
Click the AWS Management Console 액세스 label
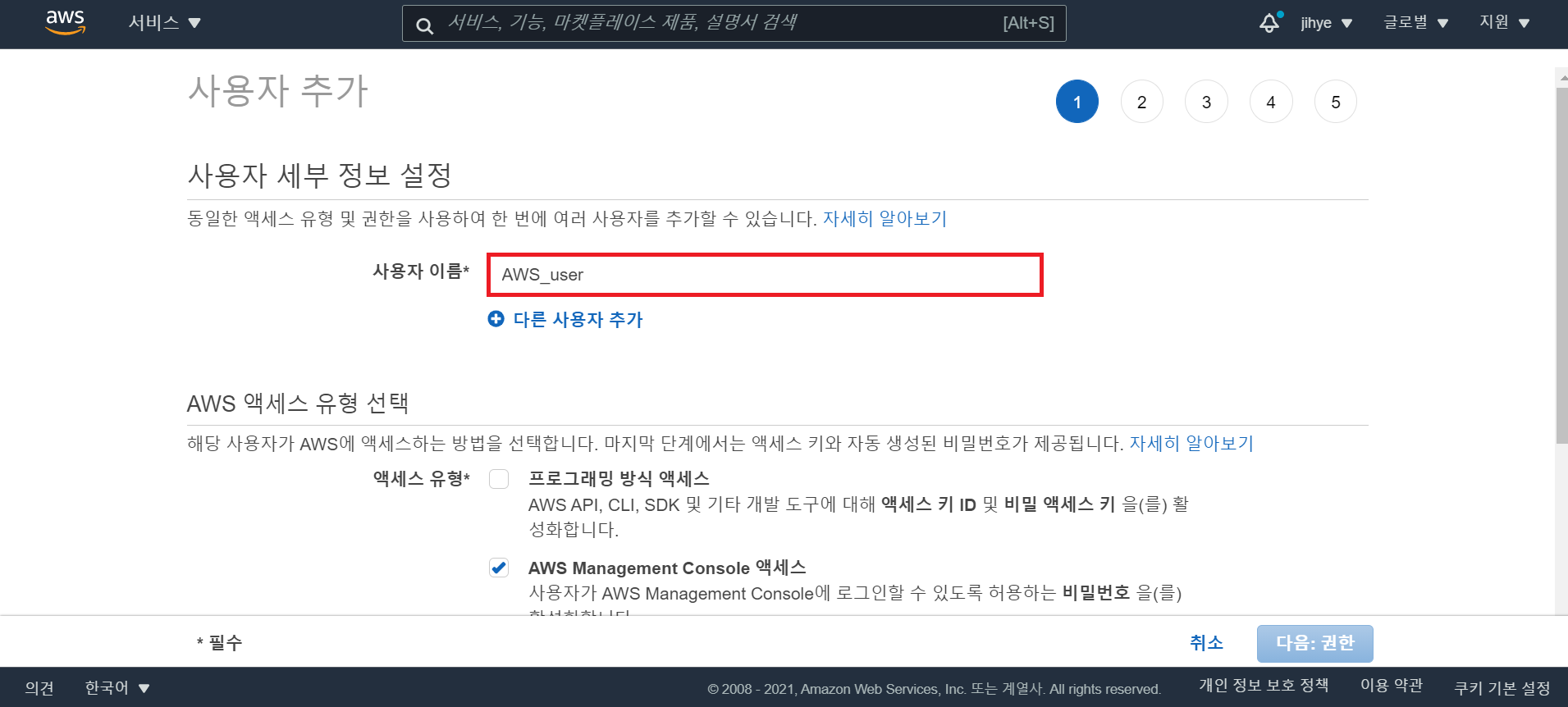[667, 568]
